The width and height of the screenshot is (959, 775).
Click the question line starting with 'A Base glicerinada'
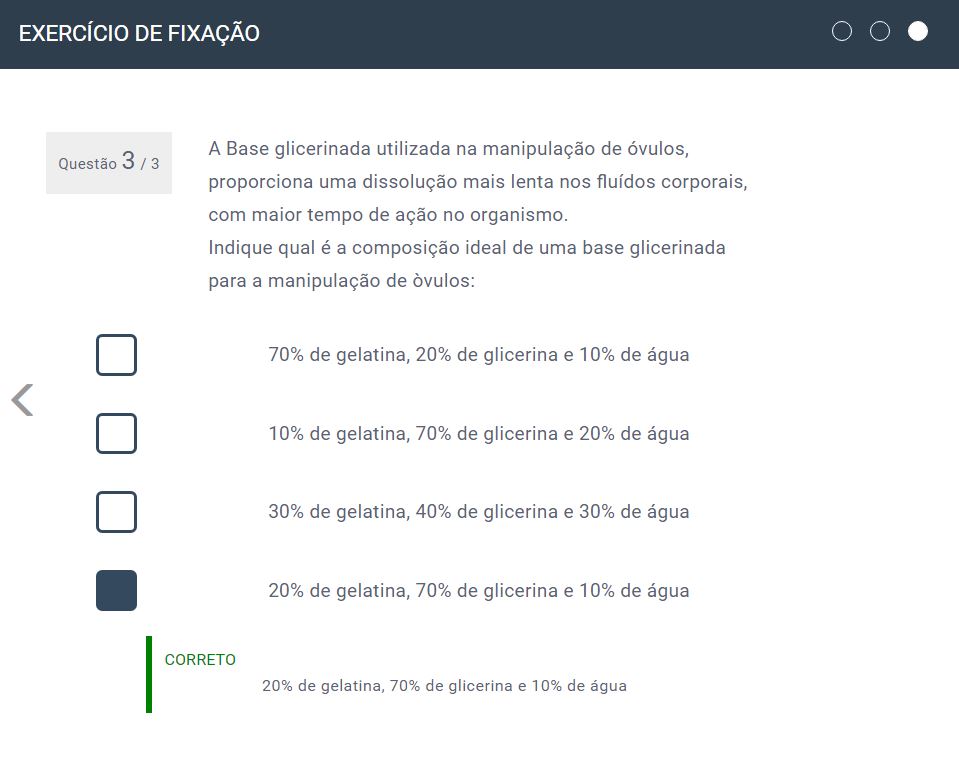click(449, 149)
